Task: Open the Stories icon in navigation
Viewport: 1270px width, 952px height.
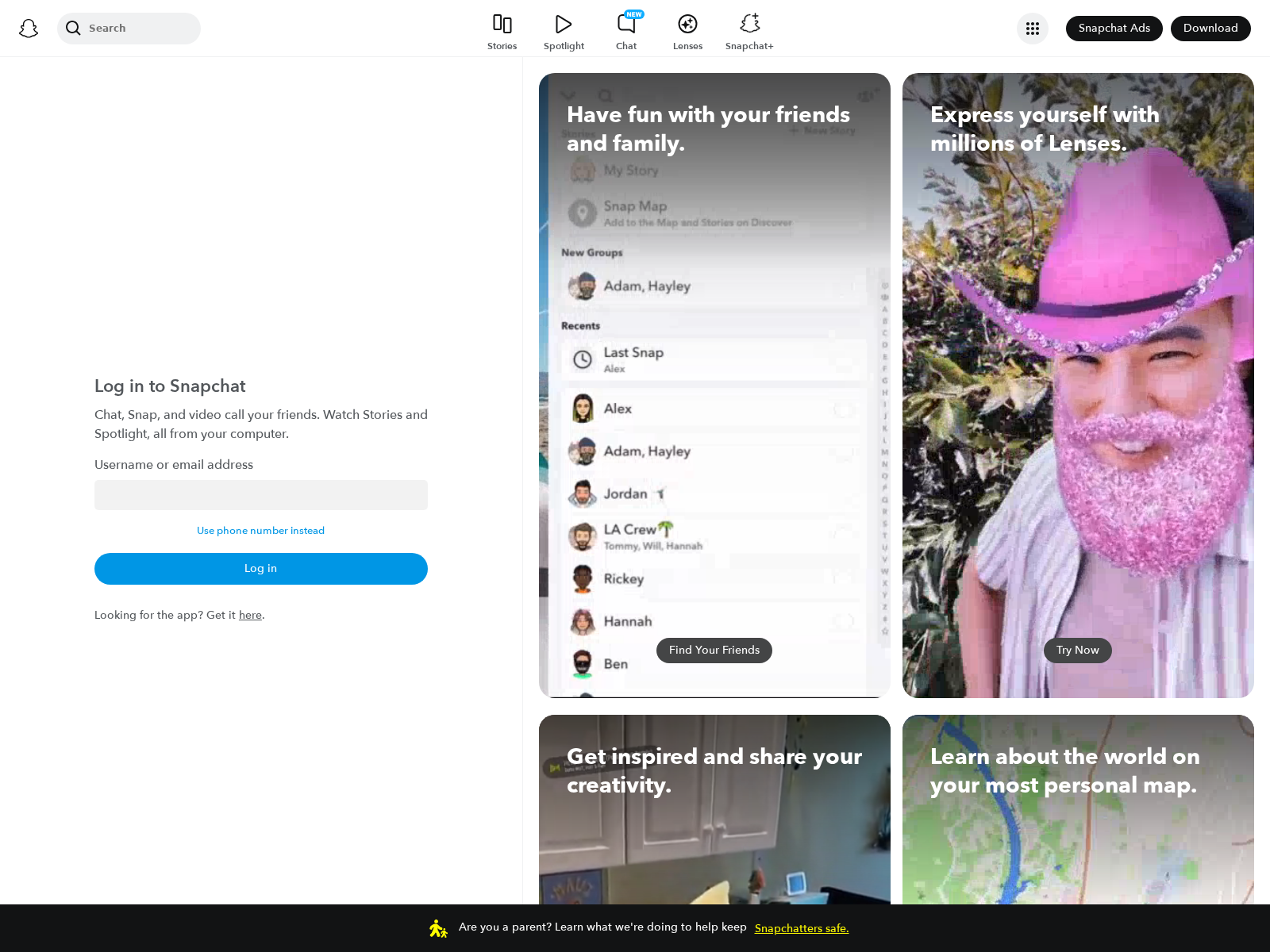Action: 502,25
